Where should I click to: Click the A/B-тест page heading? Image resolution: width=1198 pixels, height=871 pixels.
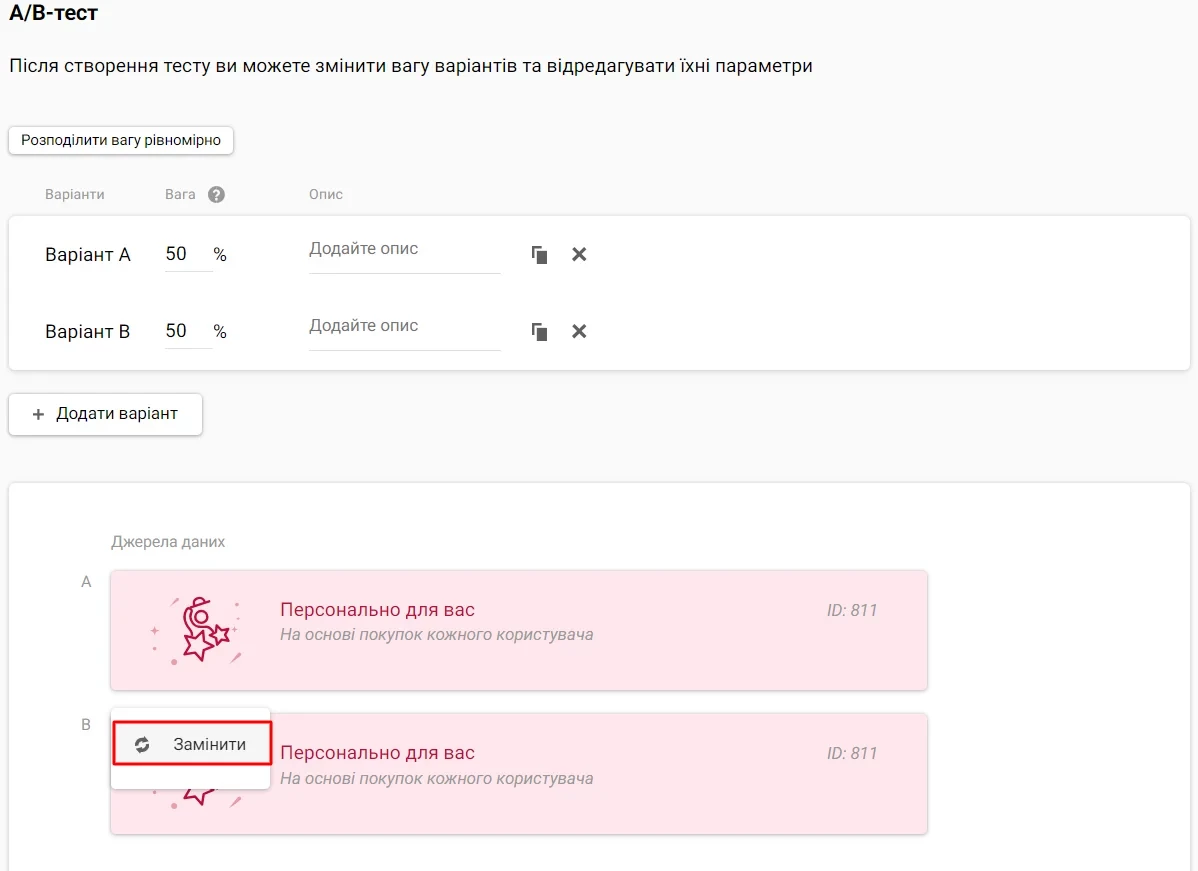click(x=53, y=12)
